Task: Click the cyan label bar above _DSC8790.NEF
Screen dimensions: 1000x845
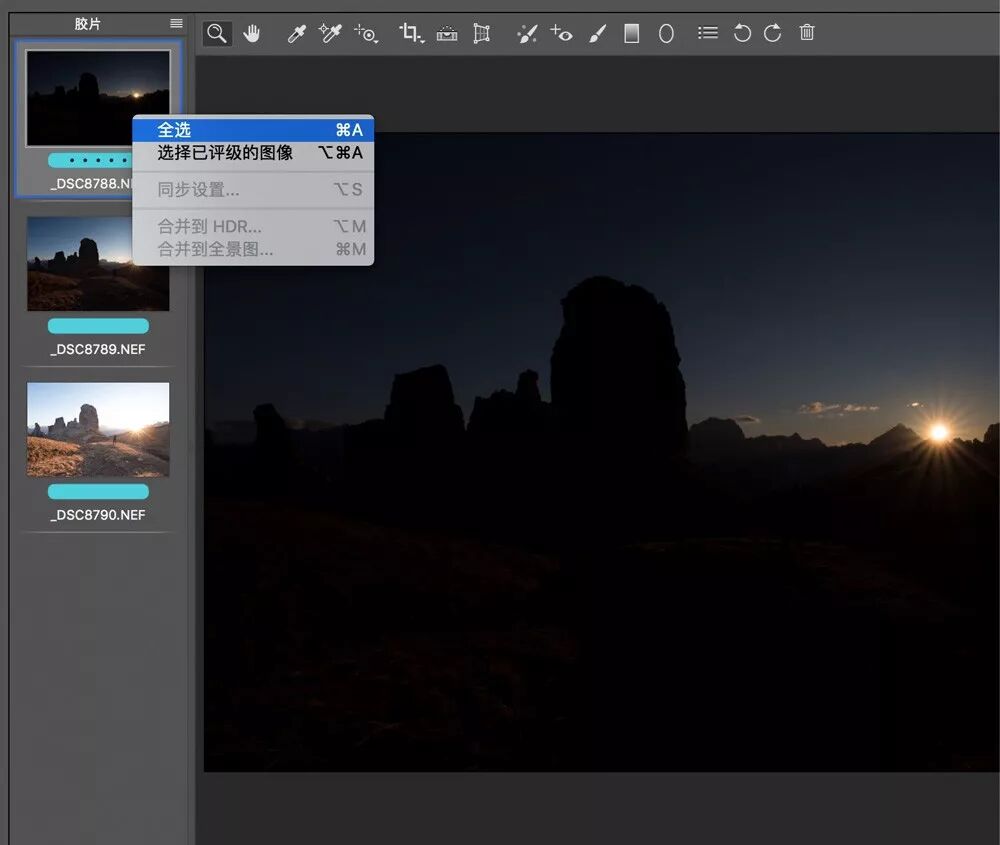Action: [x=98, y=492]
